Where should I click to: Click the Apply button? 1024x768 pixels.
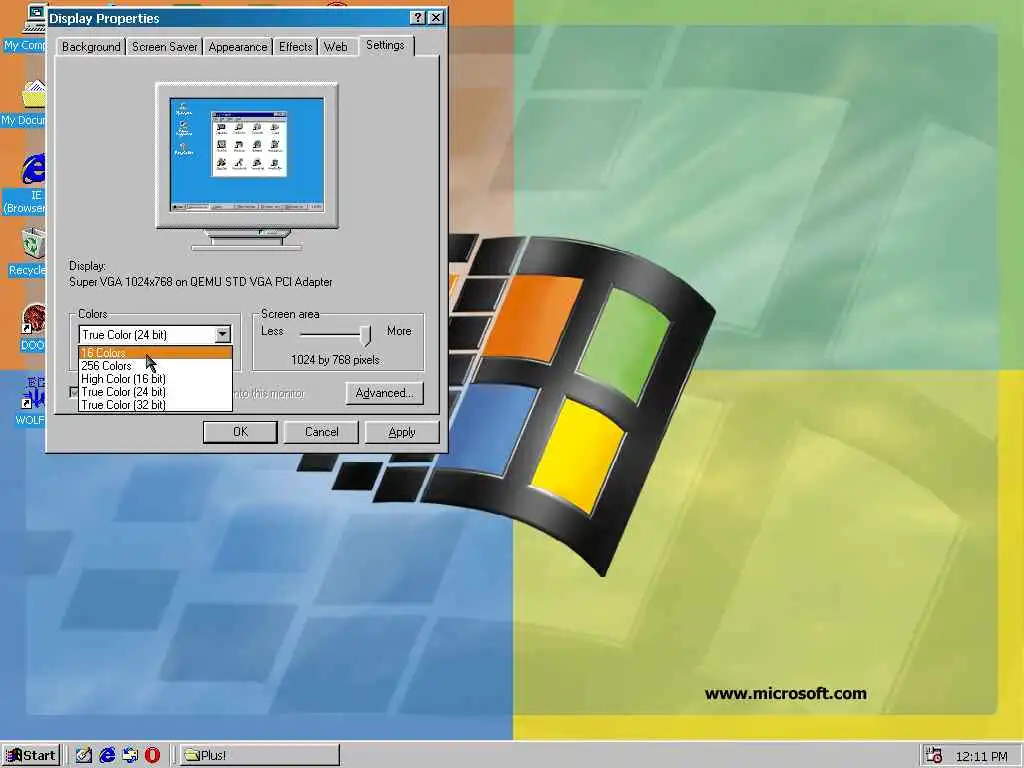pos(402,432)
